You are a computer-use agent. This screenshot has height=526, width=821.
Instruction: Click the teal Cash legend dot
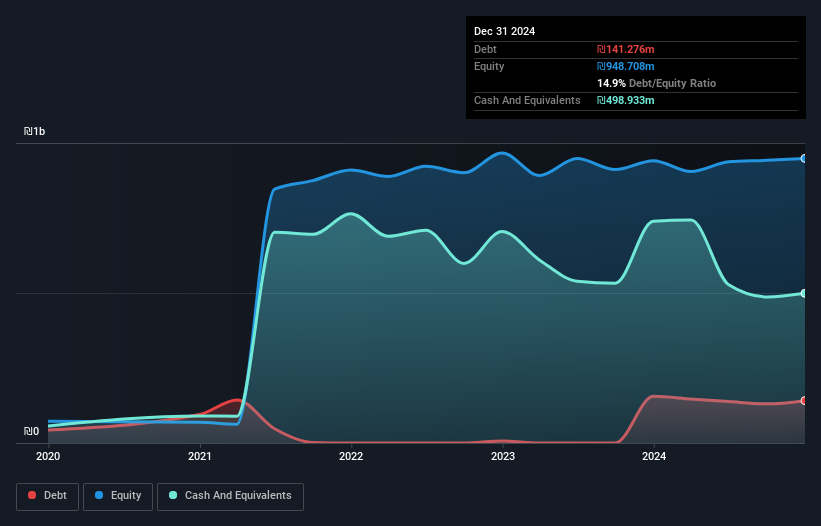173,495
